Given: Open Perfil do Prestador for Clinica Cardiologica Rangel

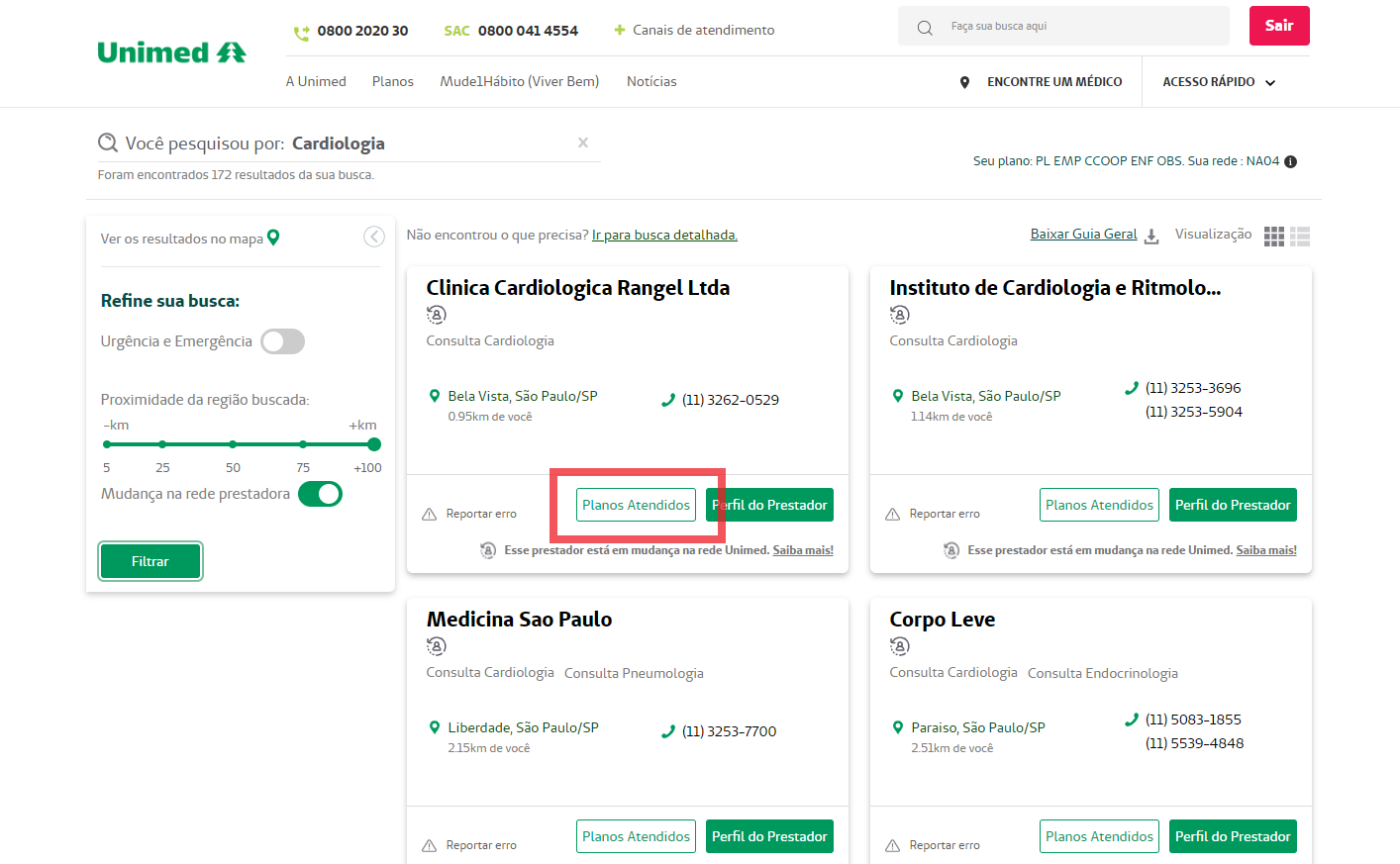Looking at the screenshot, I should pyautogui.click(x=769, y=505).
